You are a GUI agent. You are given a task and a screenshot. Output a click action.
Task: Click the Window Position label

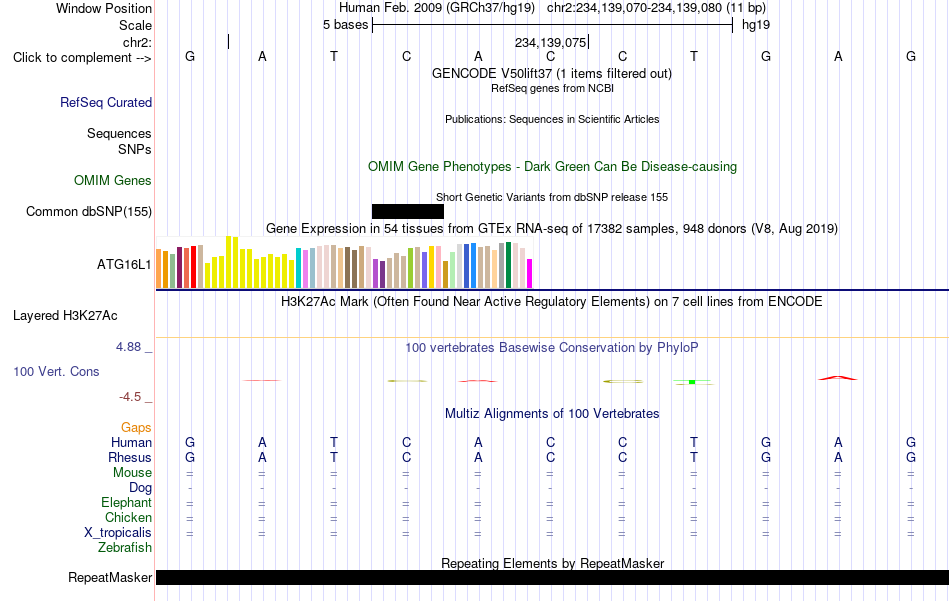click(x=104, y=8)
